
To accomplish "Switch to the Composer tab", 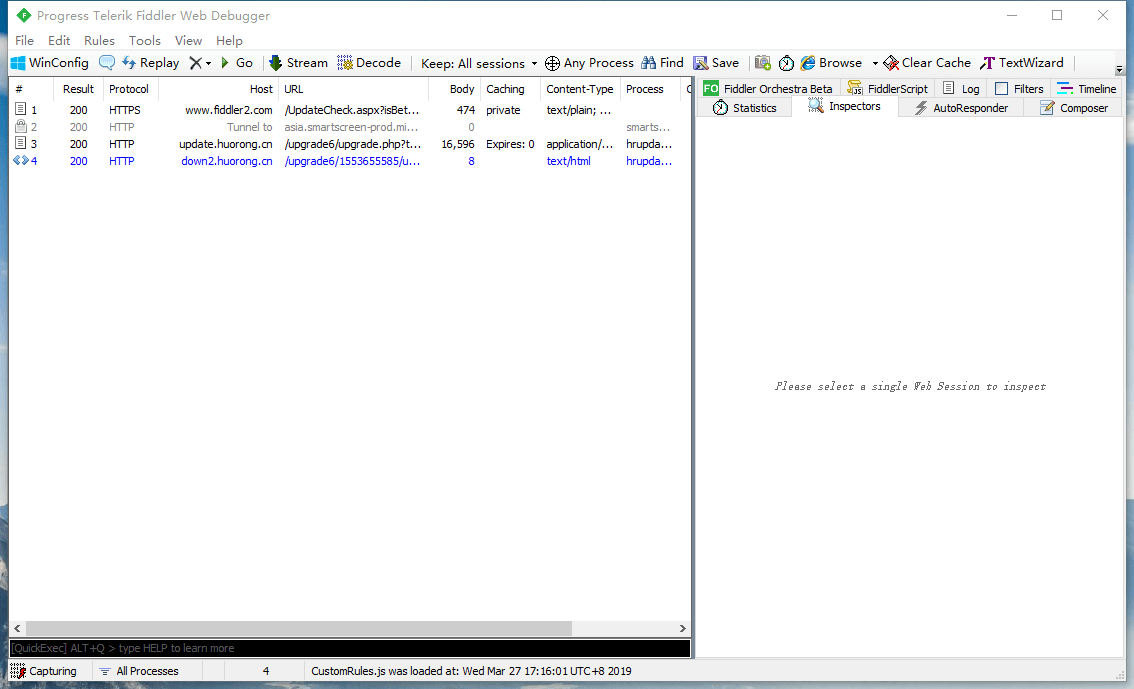I will (1074, 108).
